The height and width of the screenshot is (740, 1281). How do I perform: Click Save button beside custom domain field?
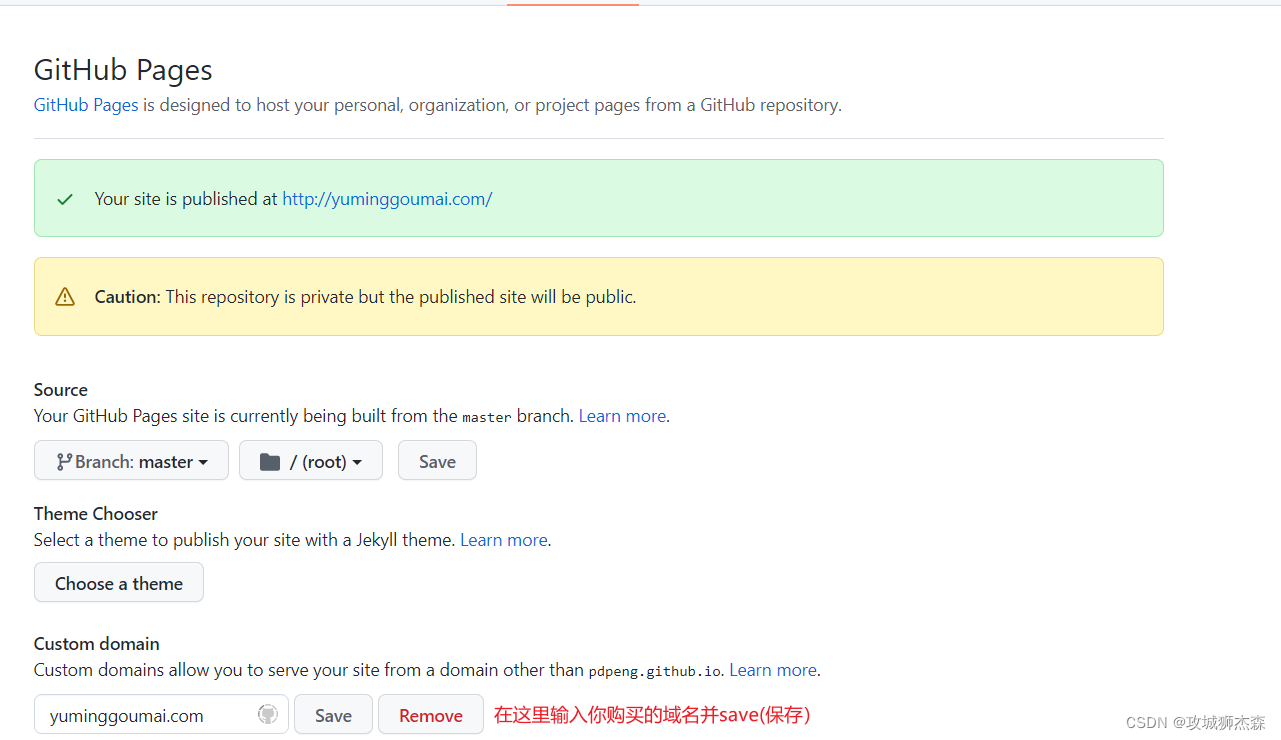(x=333, y=715)
